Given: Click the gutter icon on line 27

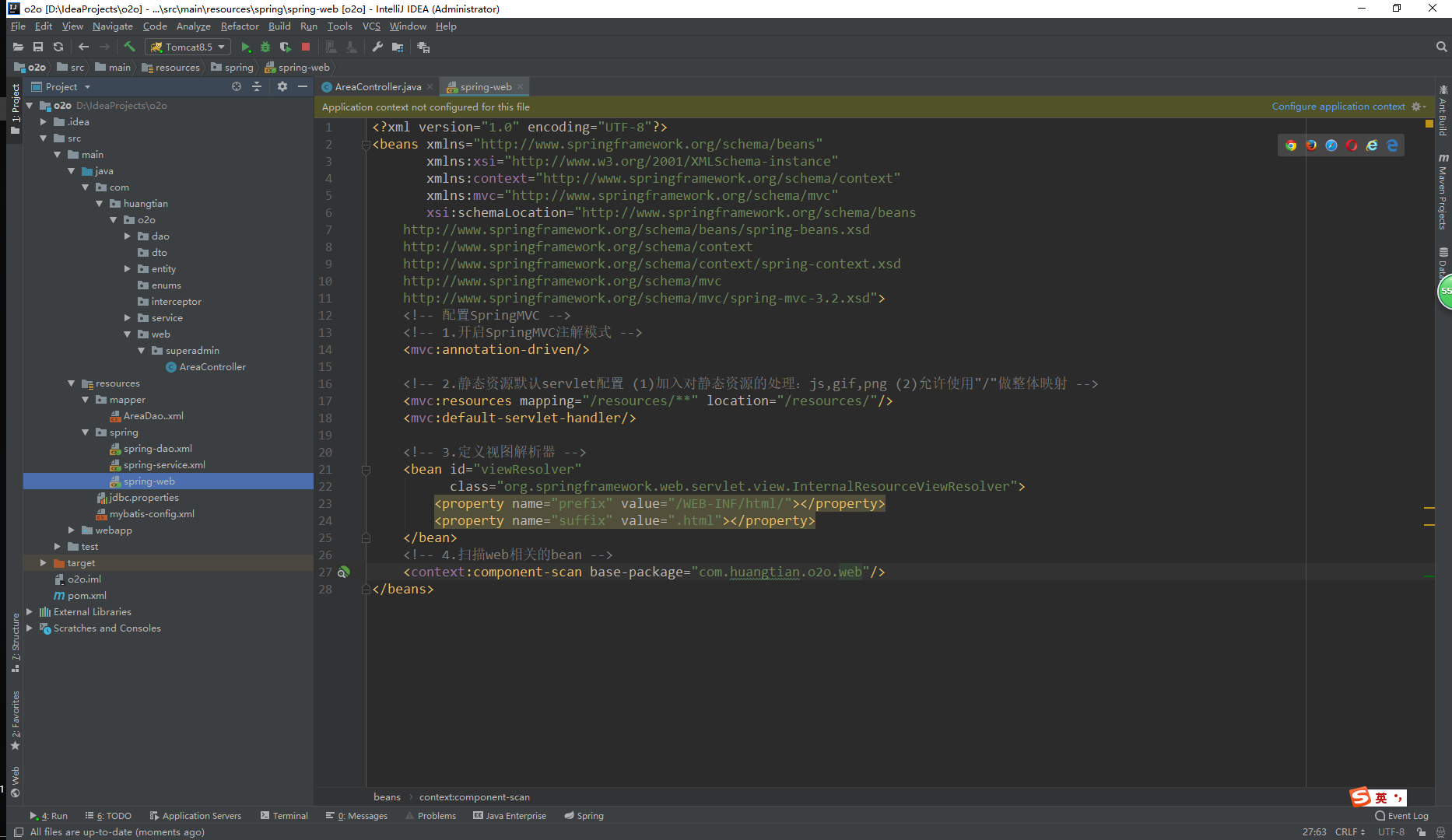Looking at the screenshot, I should [x=343, y=572].
